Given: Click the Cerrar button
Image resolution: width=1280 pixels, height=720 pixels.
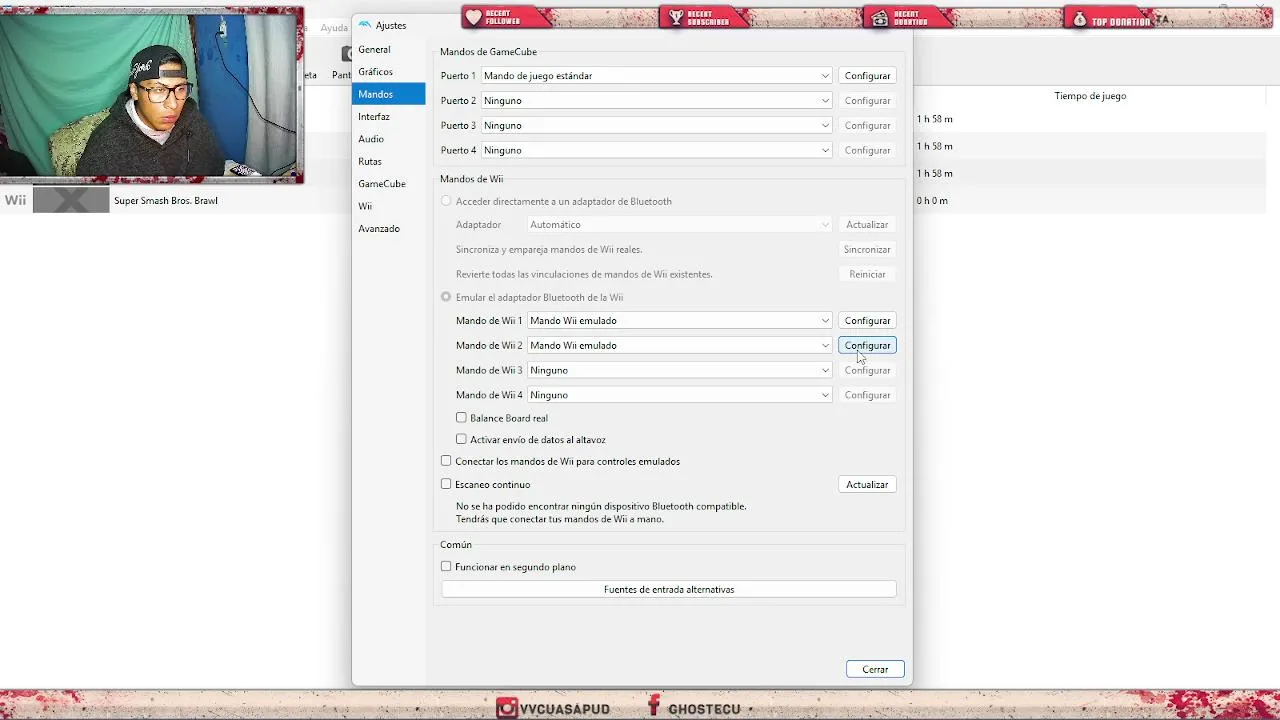Looking at the screenshot, I should pyautogui.click(x=875, y=670).
